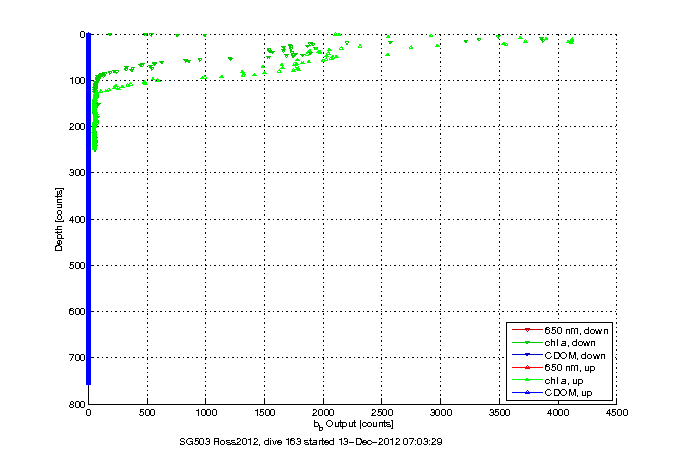Click the y-axis tick label 800
681x454 pixels.
(77, 404)
